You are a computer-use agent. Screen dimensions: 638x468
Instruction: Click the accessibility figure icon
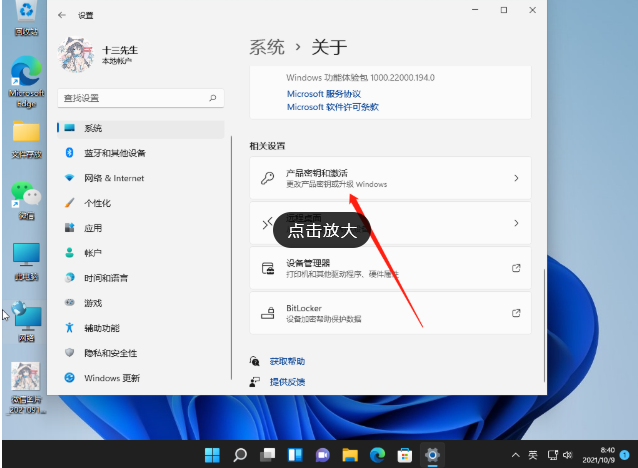click(70, 328)
